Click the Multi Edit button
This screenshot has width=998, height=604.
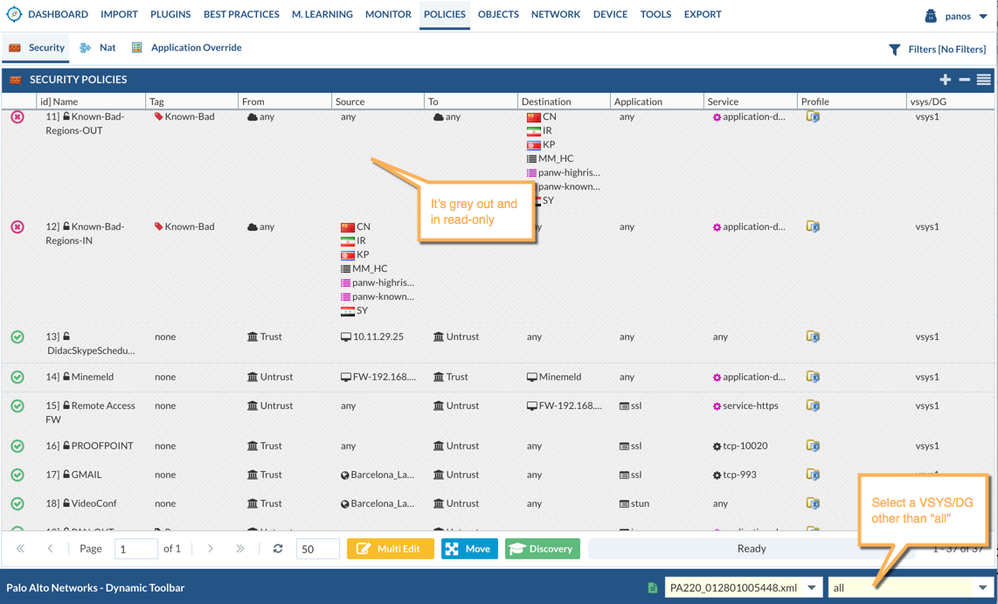coord(390,549)
